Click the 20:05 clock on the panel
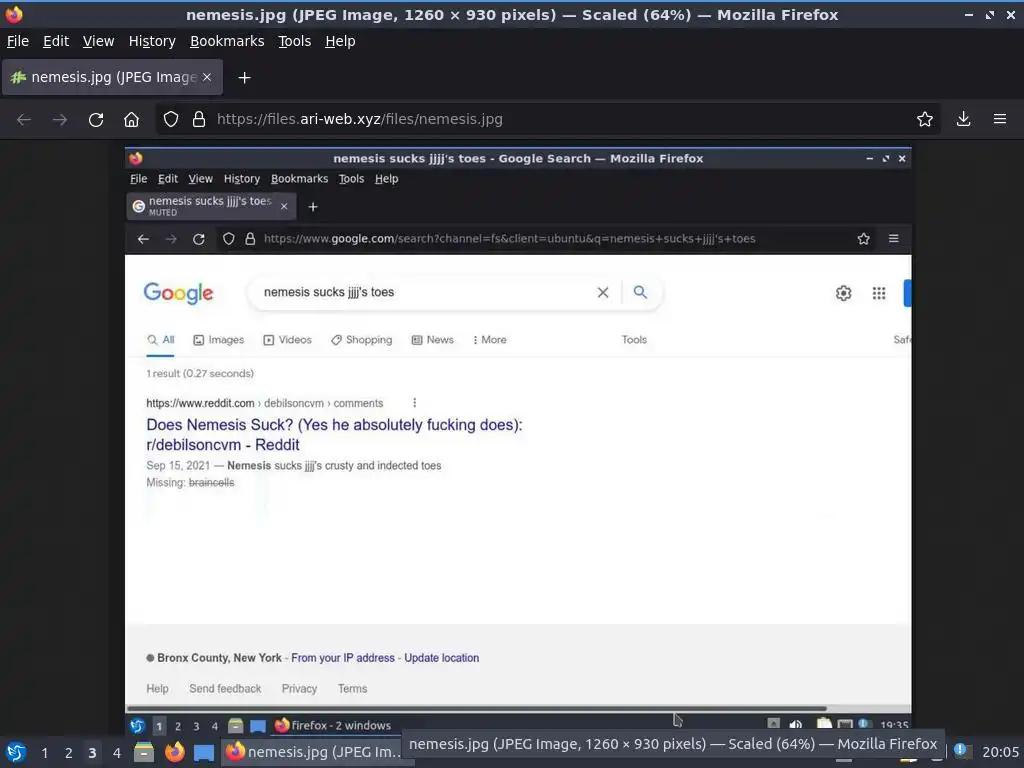Viewport: 1024px width, 768px height. (x=1000, y=752)
